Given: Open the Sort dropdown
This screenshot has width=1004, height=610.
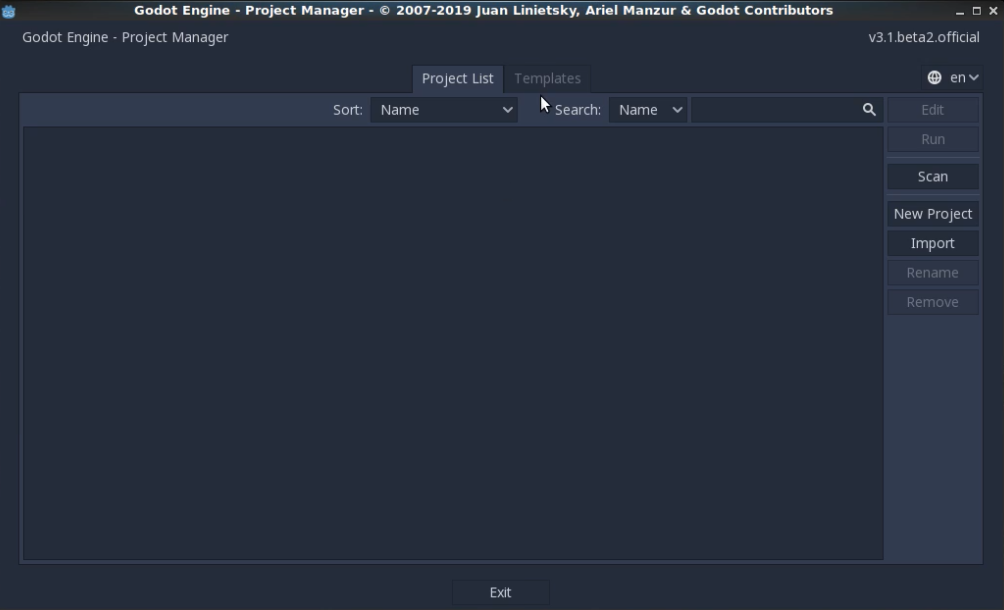Looking at the screenshot, I should coord(443,110).
